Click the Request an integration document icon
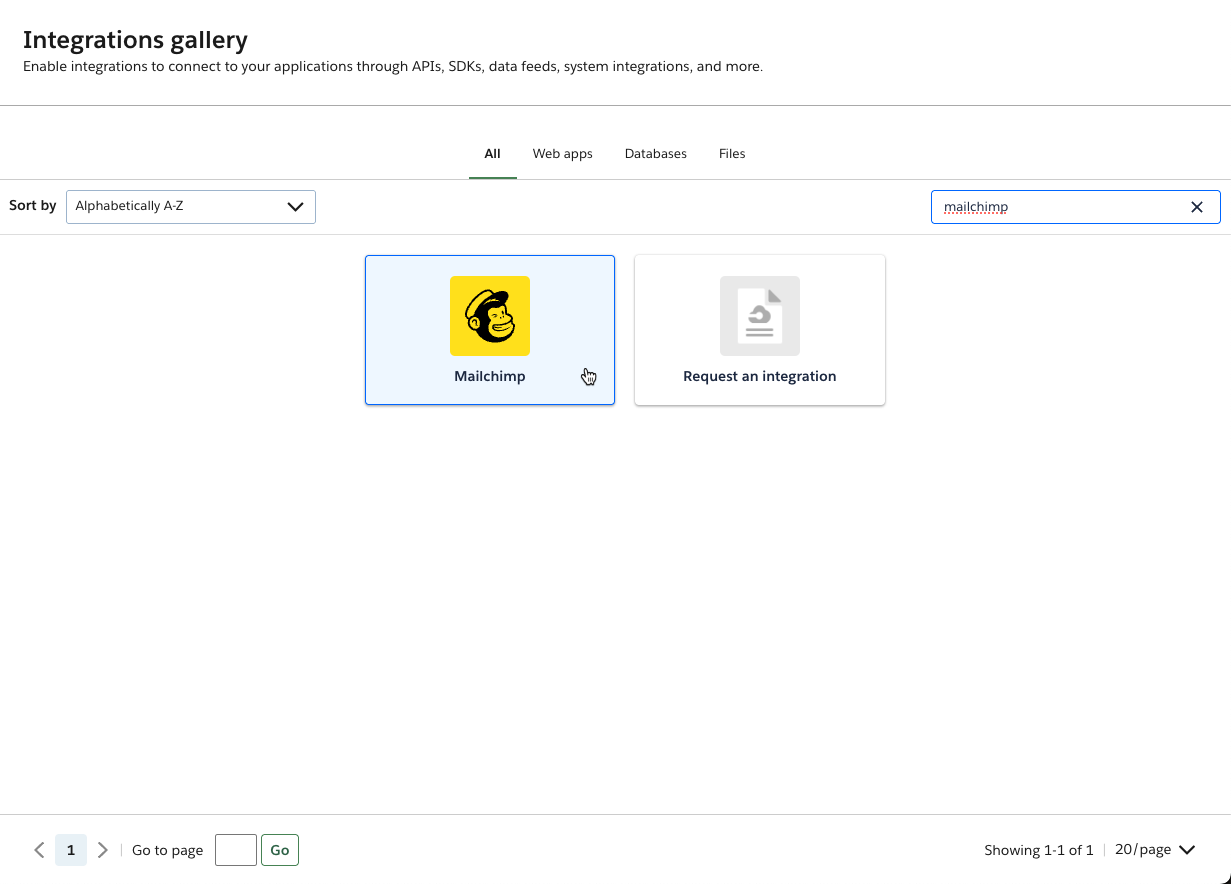This screenshot has height=884, width=1231. pos(759,316)
